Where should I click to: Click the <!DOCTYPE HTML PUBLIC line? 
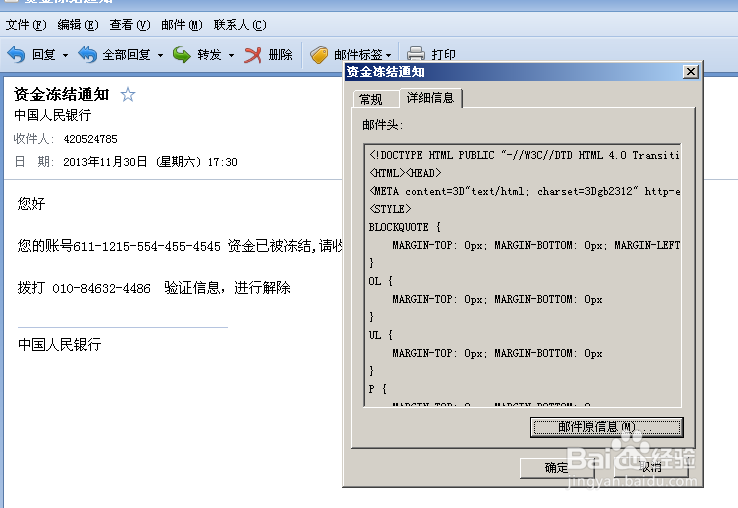pos(524,155)
